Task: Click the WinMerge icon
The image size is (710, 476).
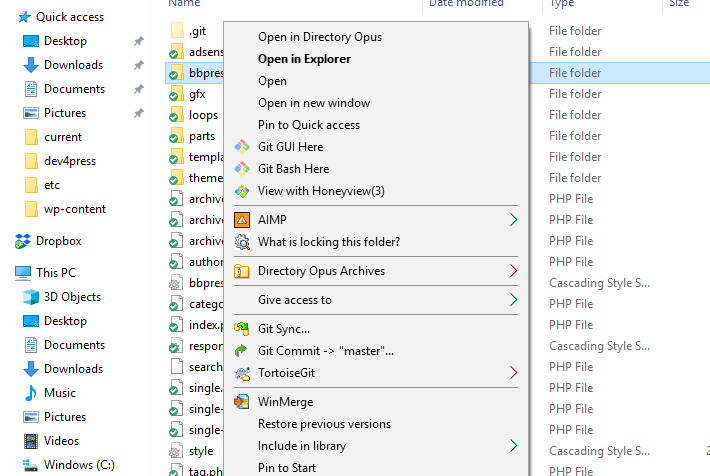Action: [x=241, y=402]
